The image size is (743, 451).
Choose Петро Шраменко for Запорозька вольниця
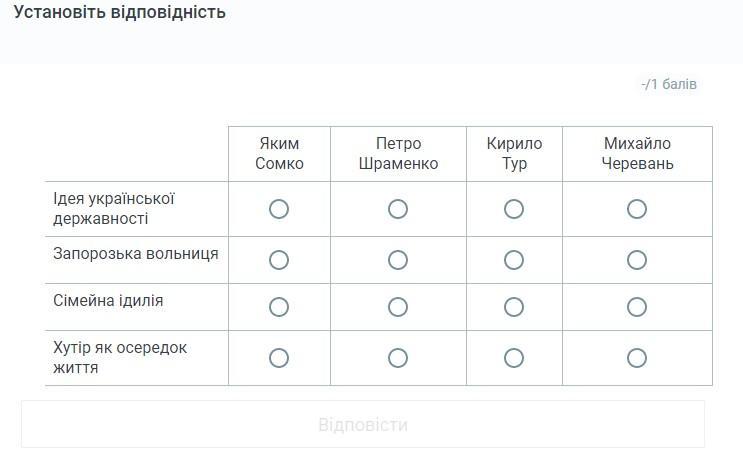pos(398,260)
